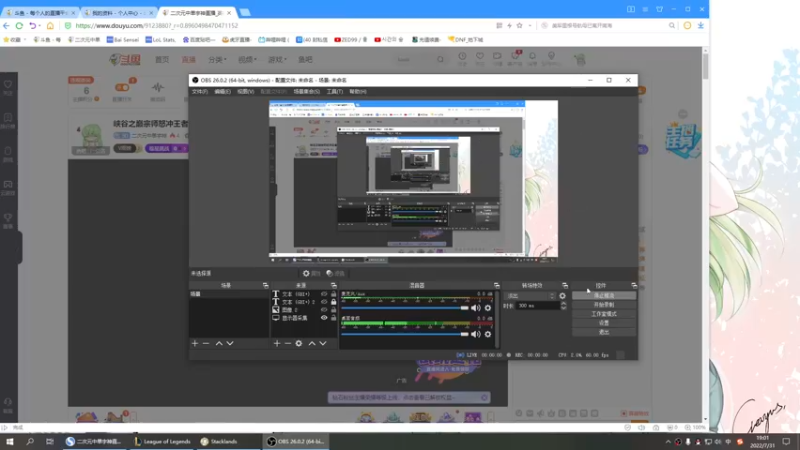
Task: Toggle visibility of 显示器采集 source
Action: tap(324, 318)
